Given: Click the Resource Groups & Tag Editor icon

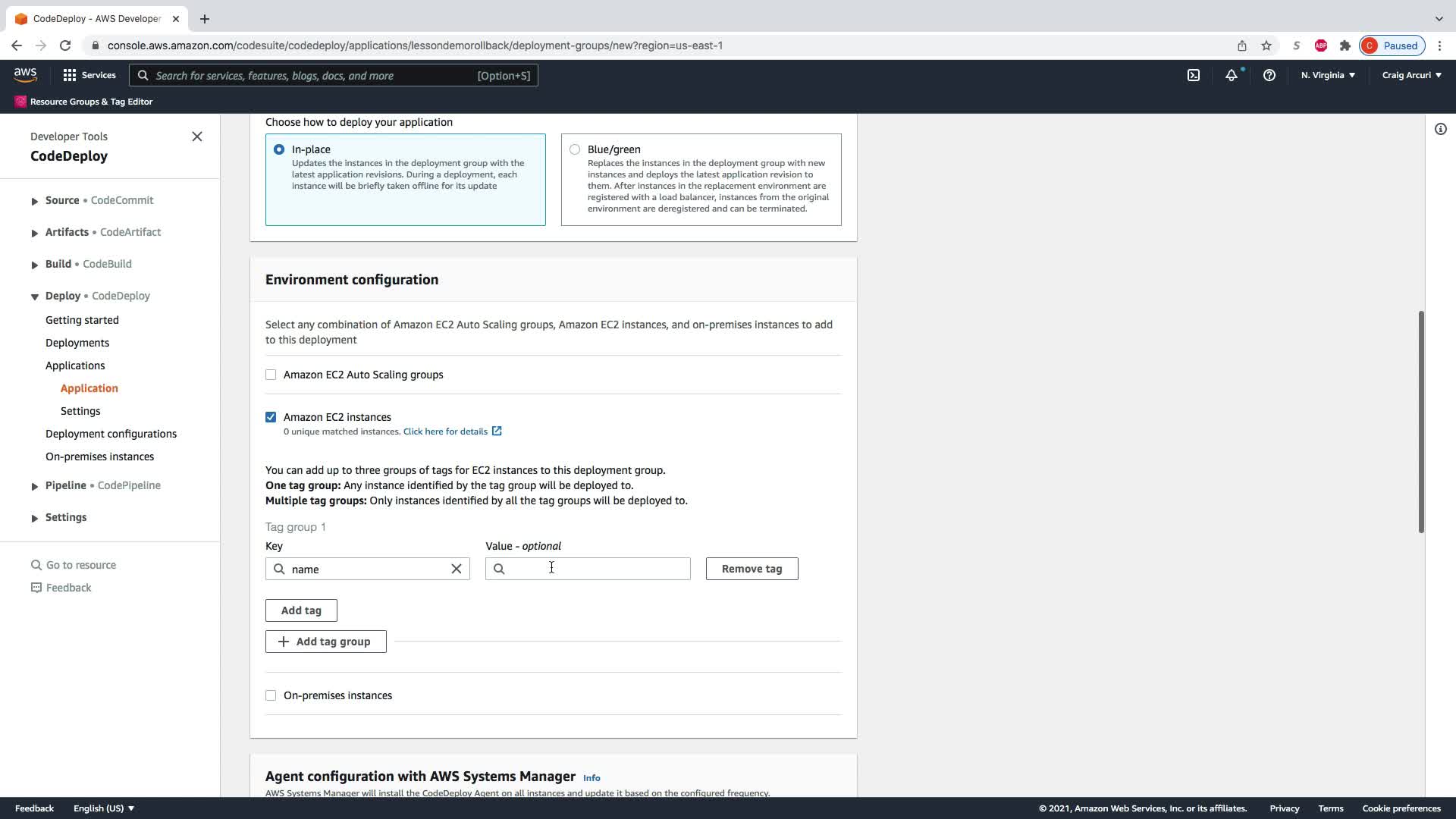Looking at the screenshot, I should (x=20, y=102).
